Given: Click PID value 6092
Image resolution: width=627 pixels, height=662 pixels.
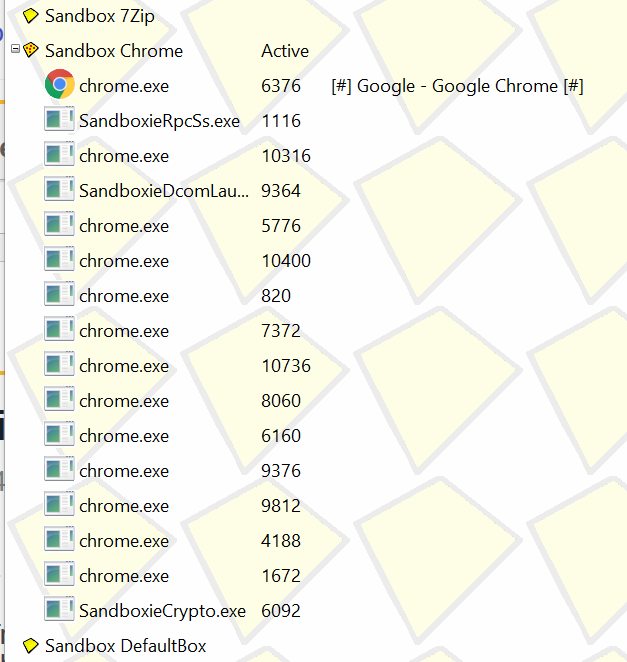Looking at the screenshot, I should coord(281,611).
